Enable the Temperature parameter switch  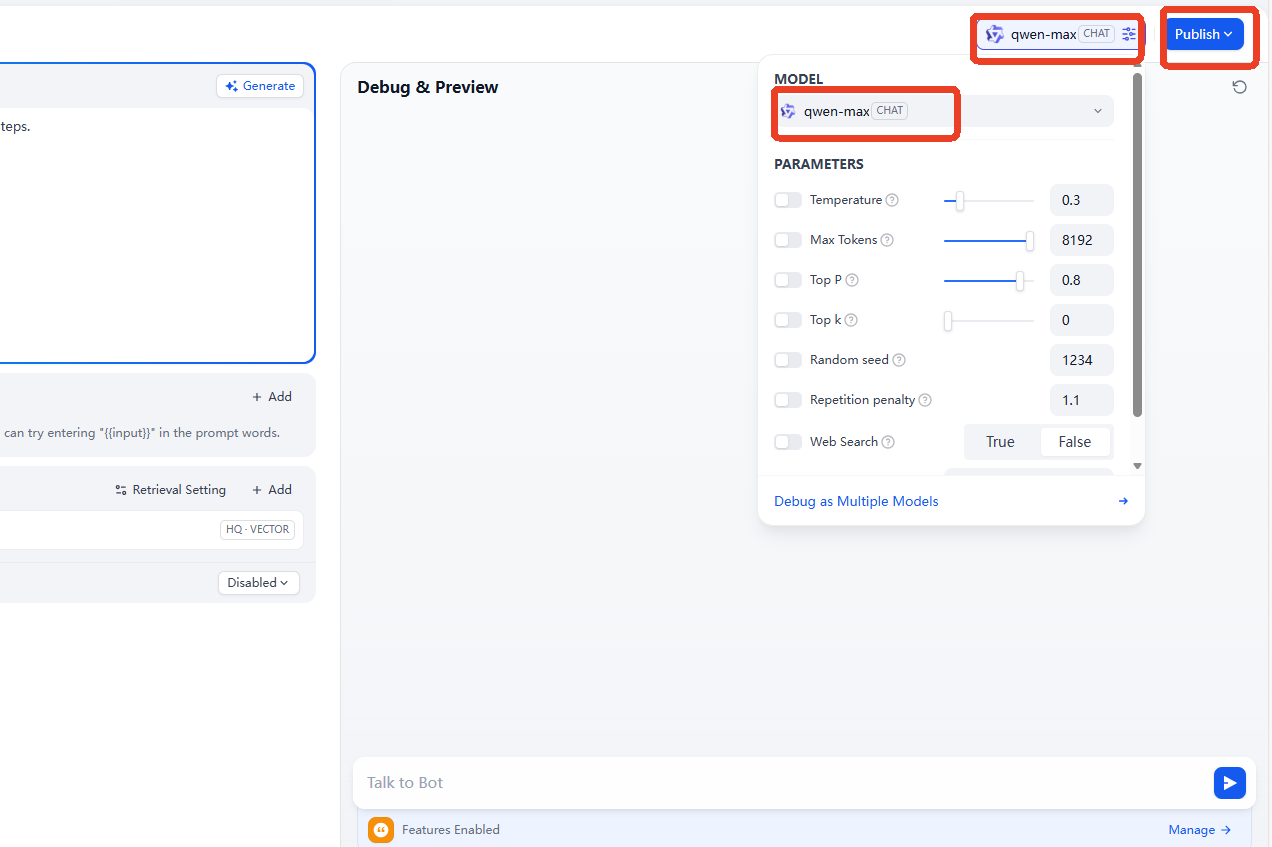[788, 200]
